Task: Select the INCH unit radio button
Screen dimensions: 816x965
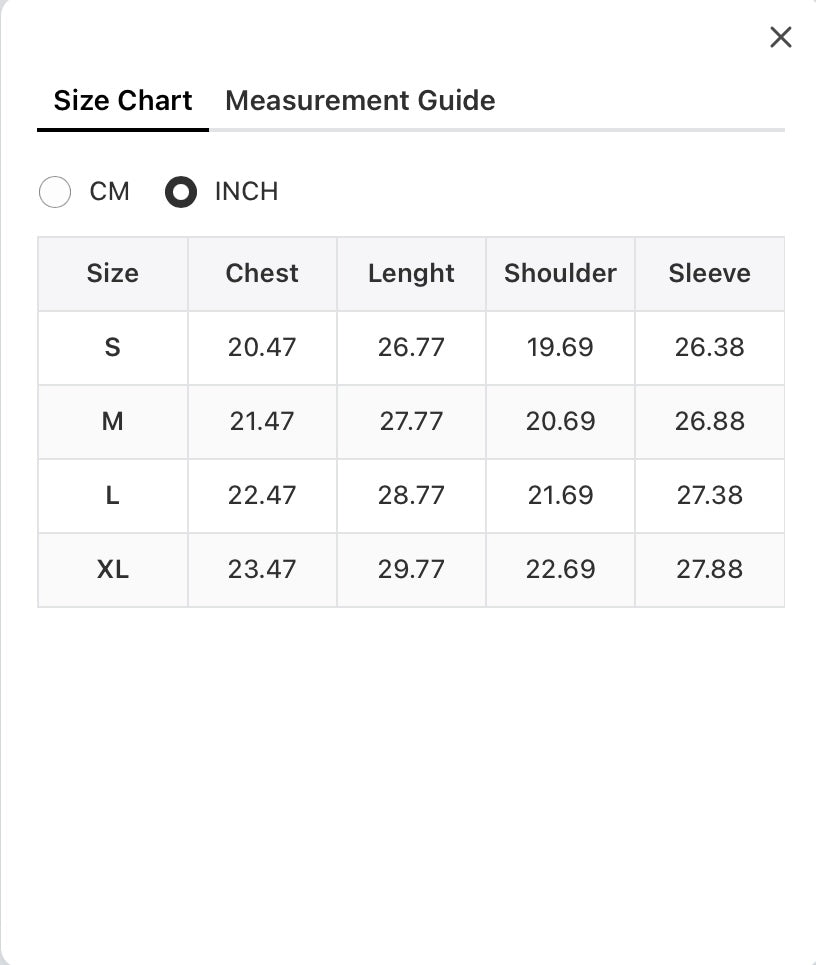Action: click(181, 191)
